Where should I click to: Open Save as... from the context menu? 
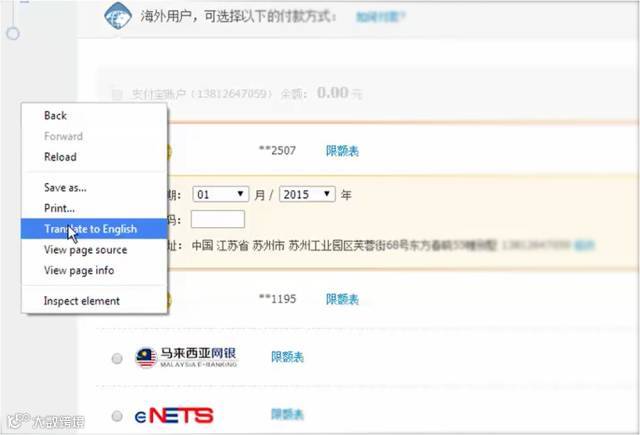94,187
